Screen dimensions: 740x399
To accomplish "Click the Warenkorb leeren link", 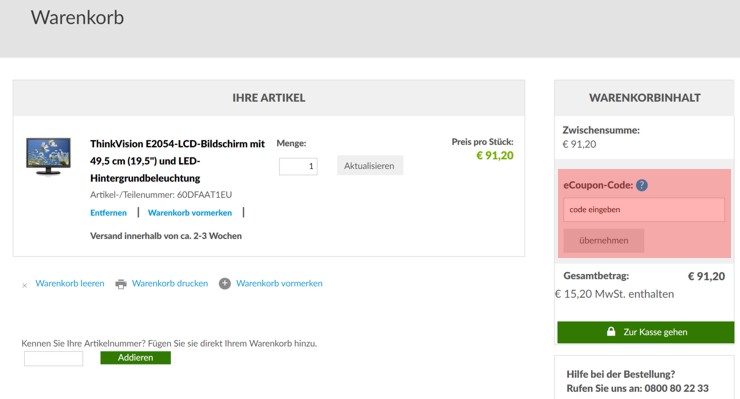I will pyautogui.click(x=70, y=283).
